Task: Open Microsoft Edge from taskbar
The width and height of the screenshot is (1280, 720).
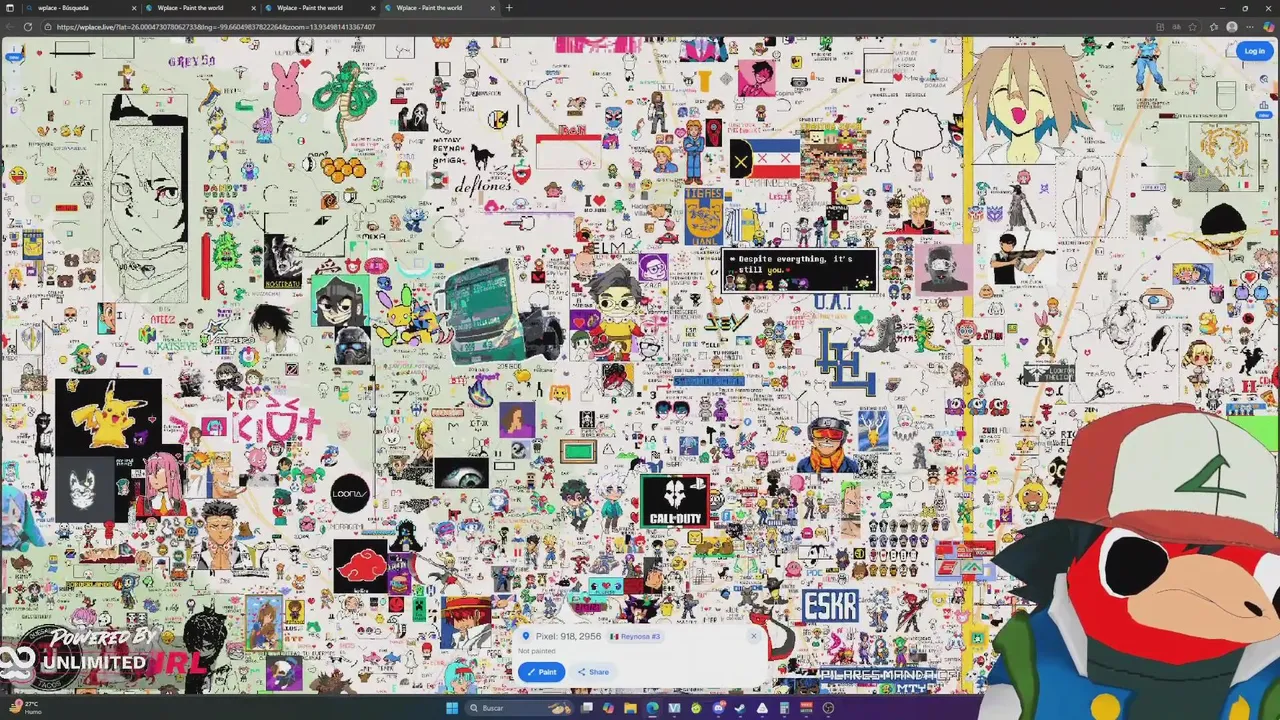Action: point(652,708)
